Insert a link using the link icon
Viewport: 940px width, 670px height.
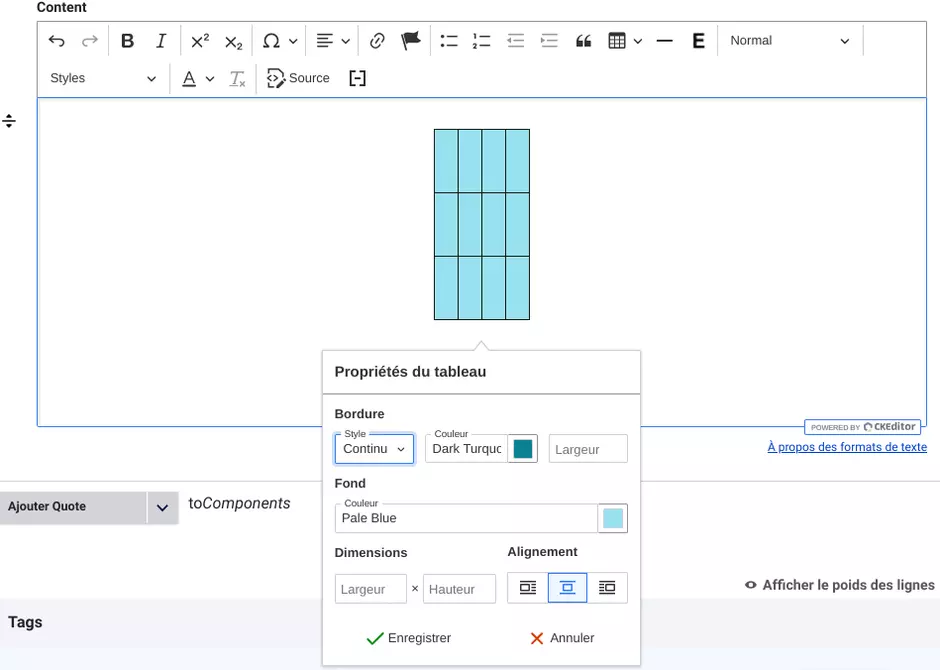click(377, 41)
